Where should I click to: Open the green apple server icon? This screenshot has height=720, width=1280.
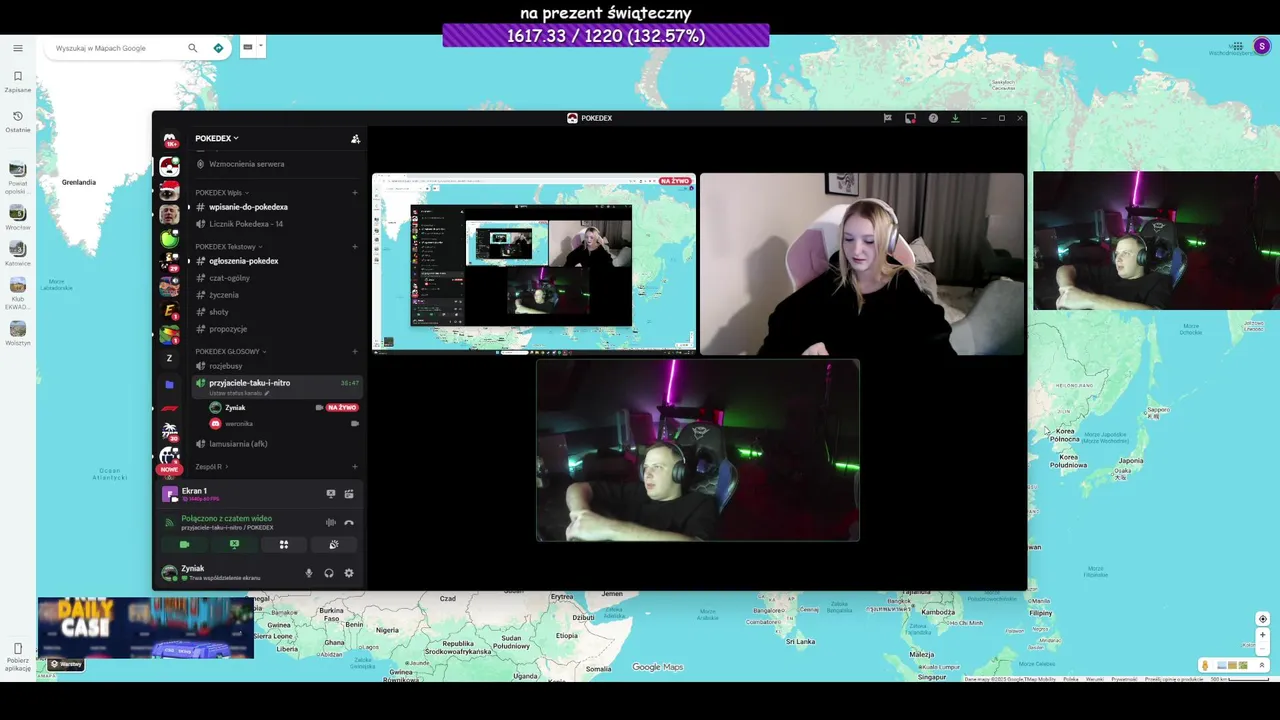coord(169,238)
